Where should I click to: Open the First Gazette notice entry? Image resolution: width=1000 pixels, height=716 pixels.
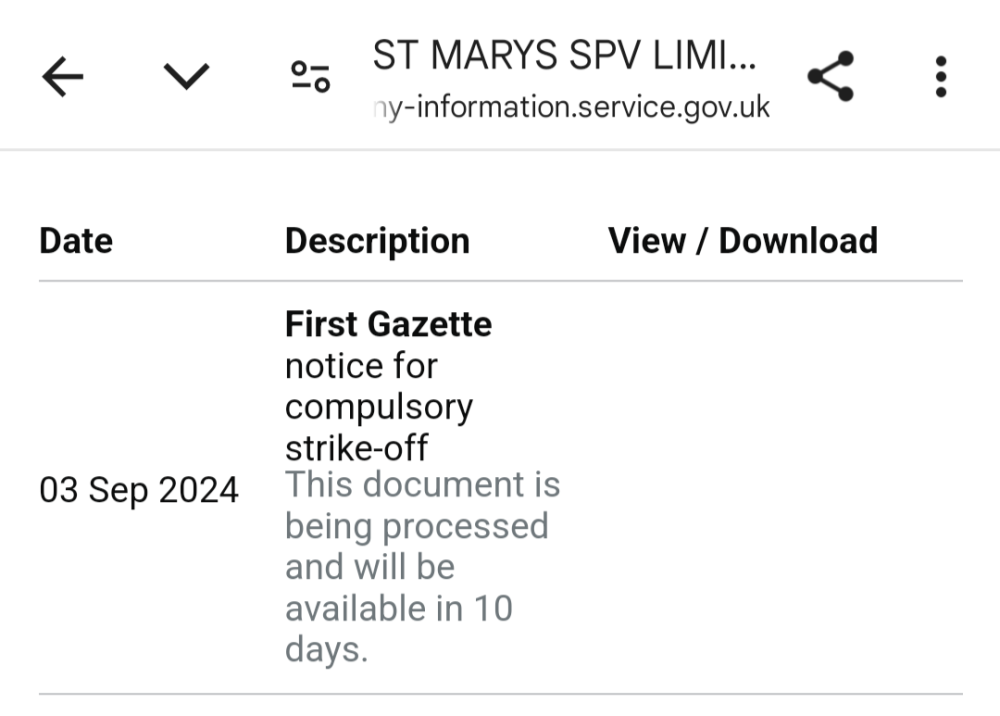(388, 324)
